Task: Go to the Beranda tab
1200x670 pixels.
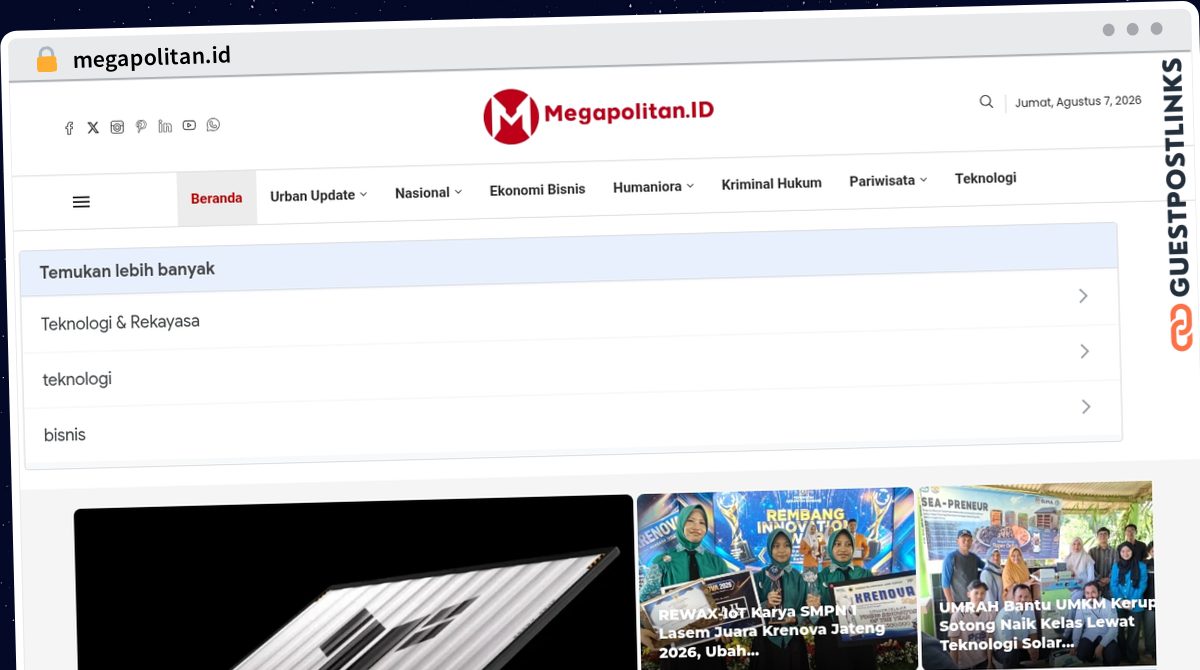Action: coord(216,198)
